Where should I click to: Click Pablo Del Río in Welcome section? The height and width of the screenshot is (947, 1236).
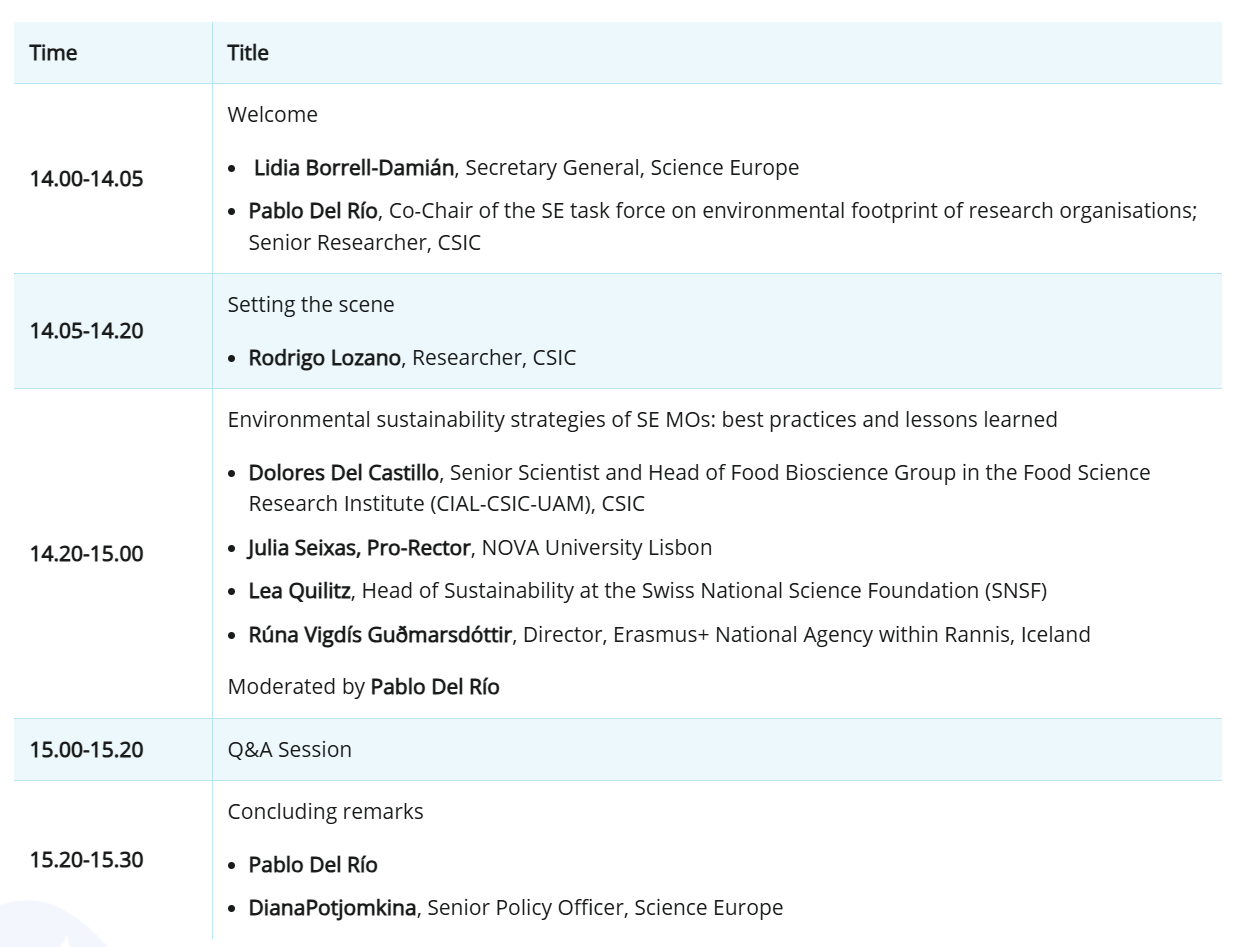pos(314,210)
